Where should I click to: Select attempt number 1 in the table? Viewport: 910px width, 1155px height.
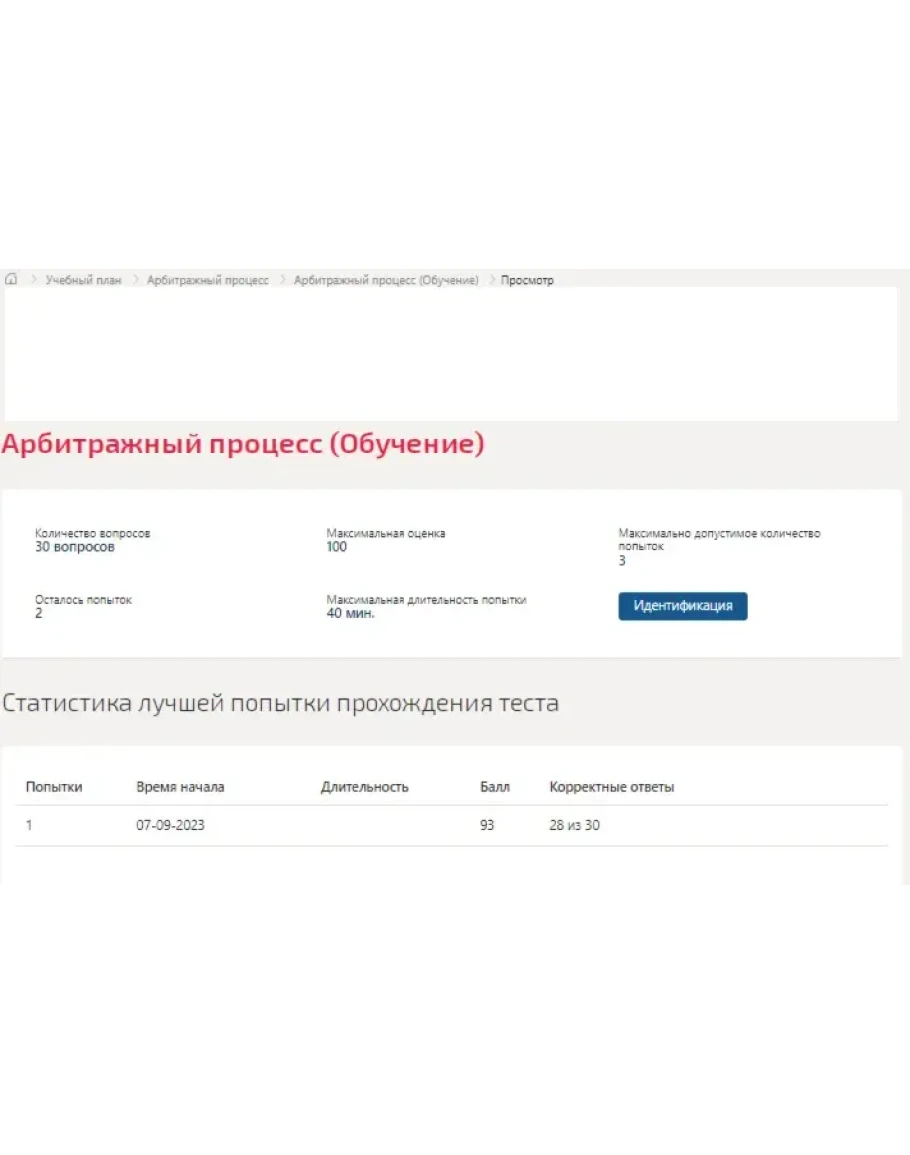tap(29, 826)
